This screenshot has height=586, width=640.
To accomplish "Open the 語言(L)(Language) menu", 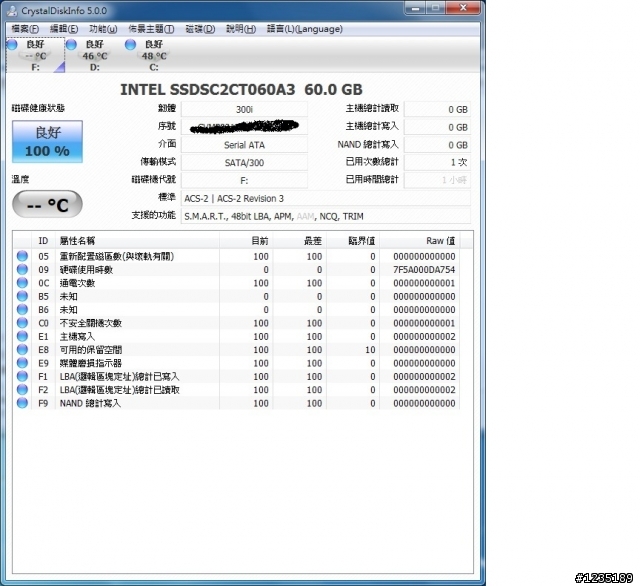I will coord(304,29).
